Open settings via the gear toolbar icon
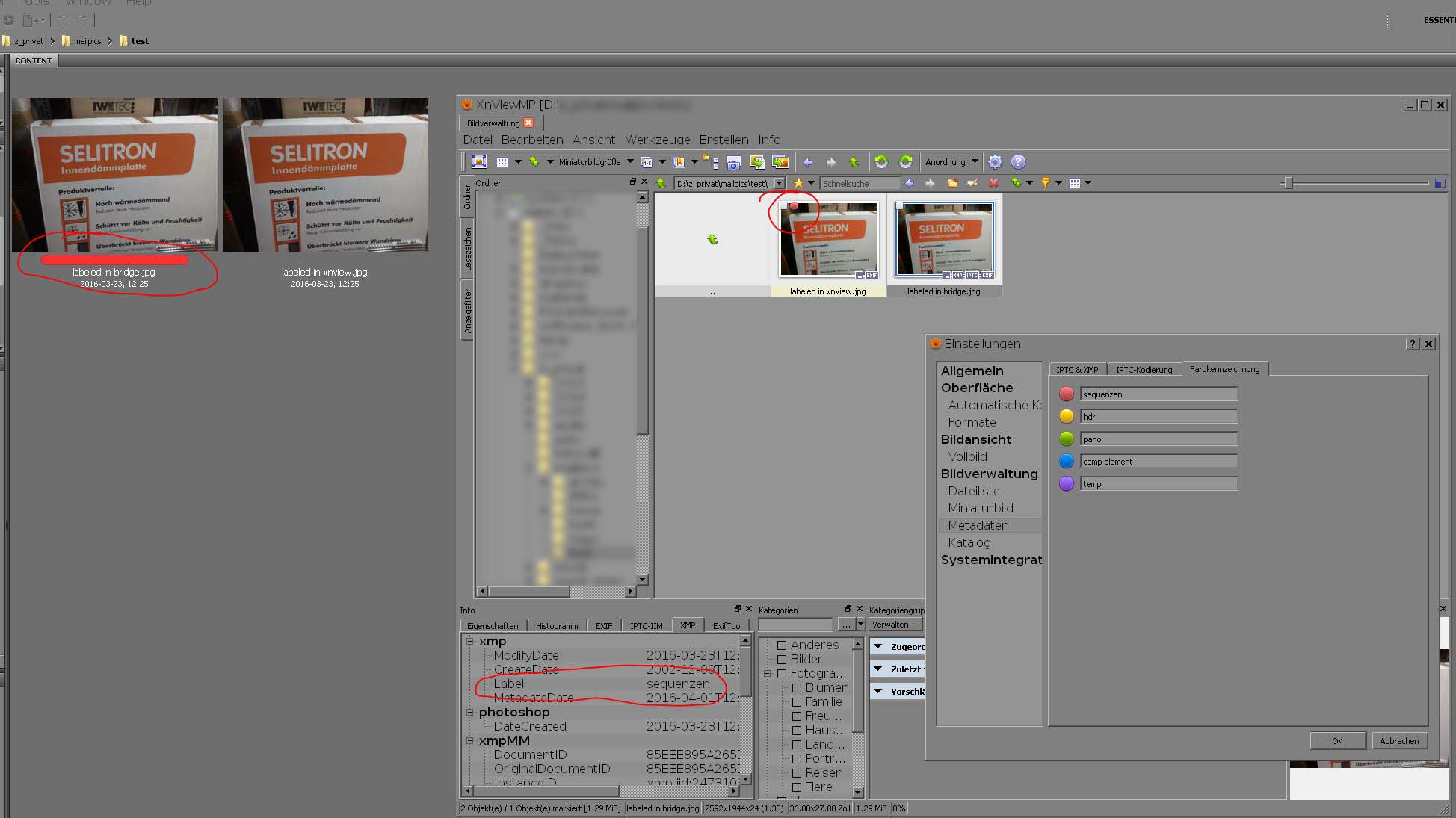Image resolution: width=1456 pixels, height=818 pixels. tap(995, 161)
